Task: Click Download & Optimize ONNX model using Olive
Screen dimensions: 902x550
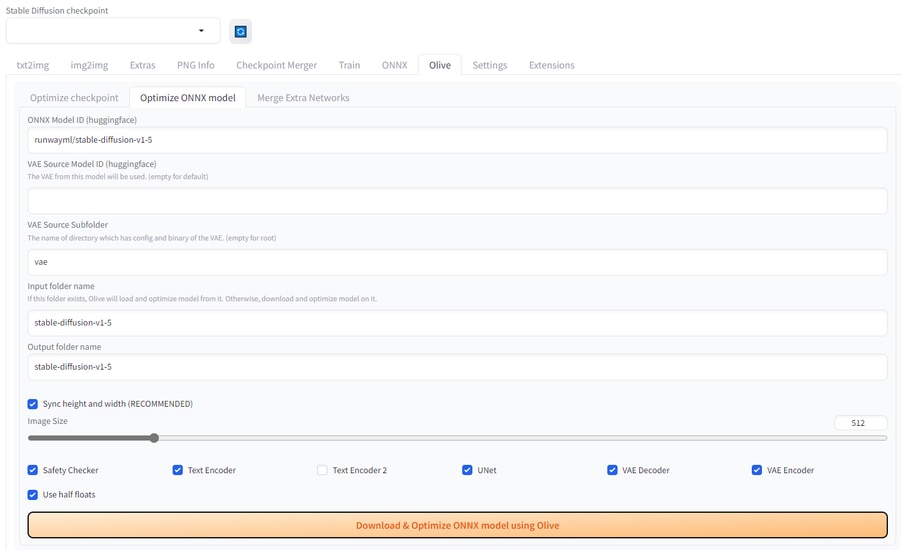Action: coord(457,525)
